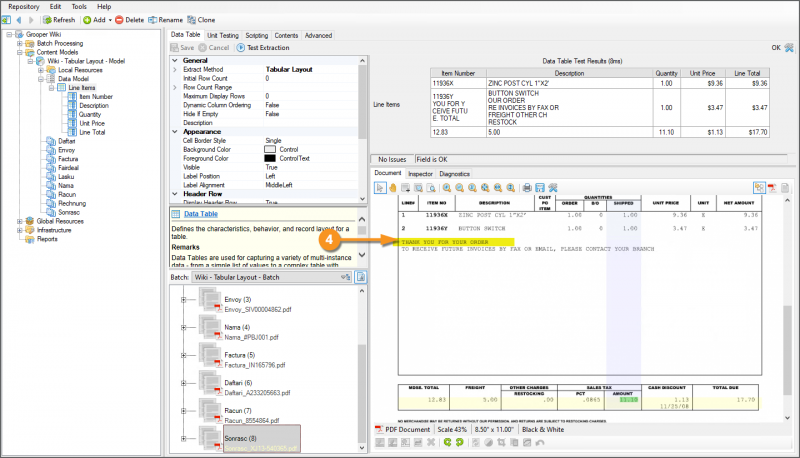Image resolution: width=800 pixels, height=458 pixels.
Task: Click the Rename toolbar icon
Action: pos(153,20)
